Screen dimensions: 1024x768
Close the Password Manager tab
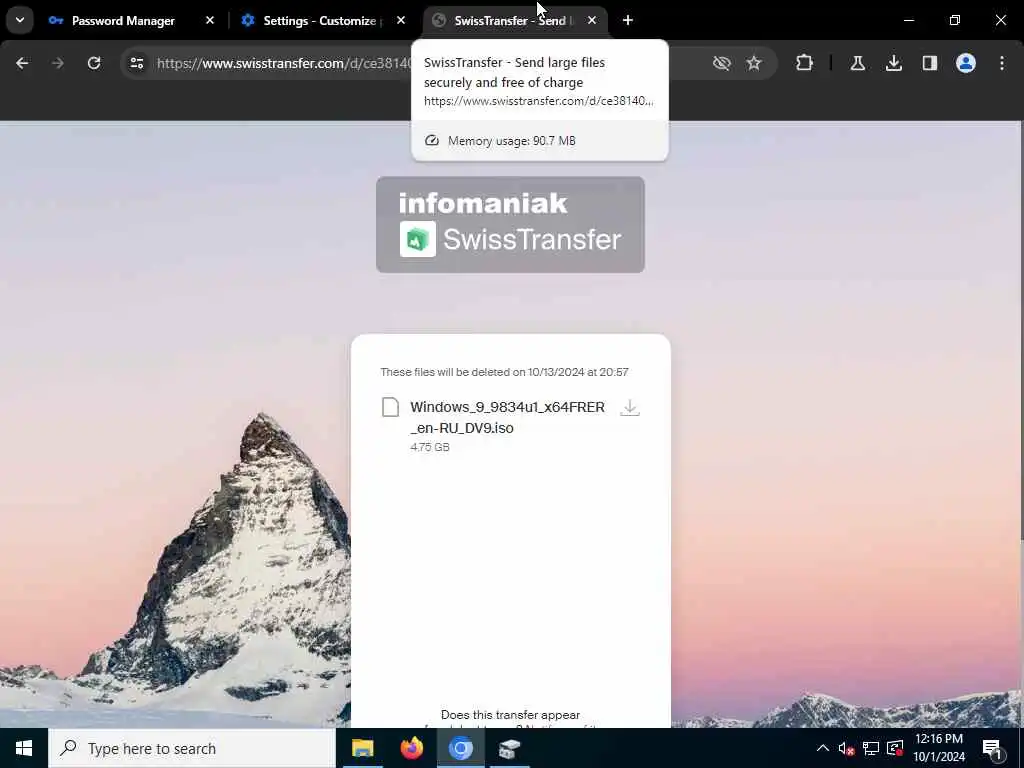pos(210,21)
